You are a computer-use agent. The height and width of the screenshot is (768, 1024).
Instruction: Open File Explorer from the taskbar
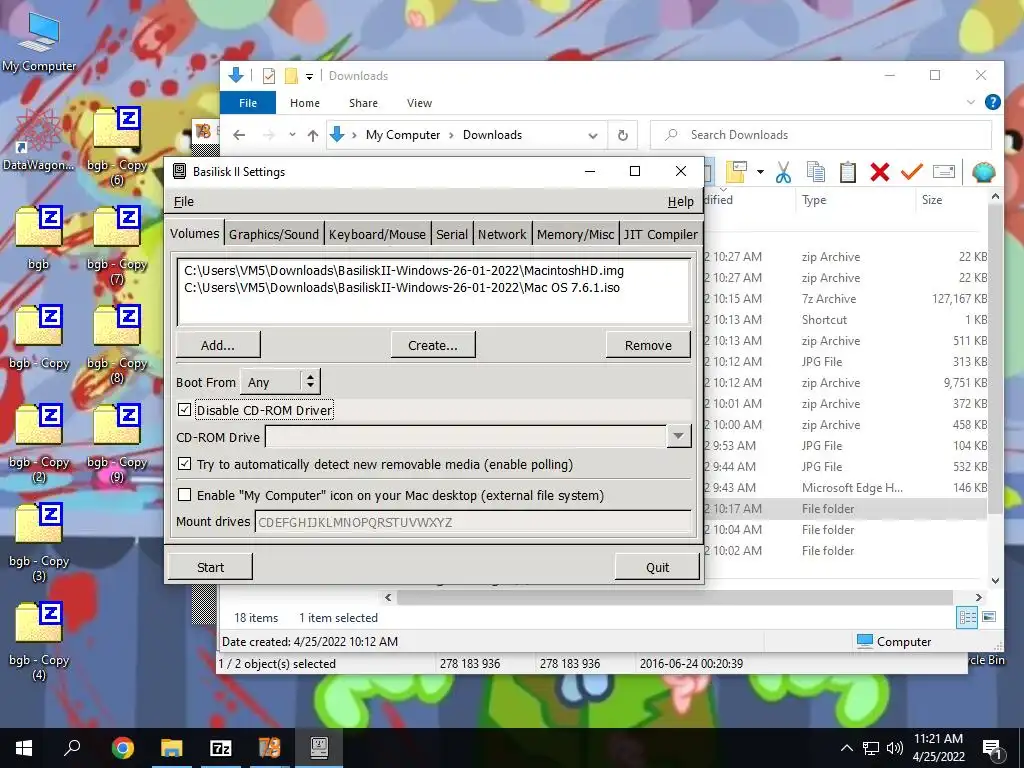pos(172,748)
